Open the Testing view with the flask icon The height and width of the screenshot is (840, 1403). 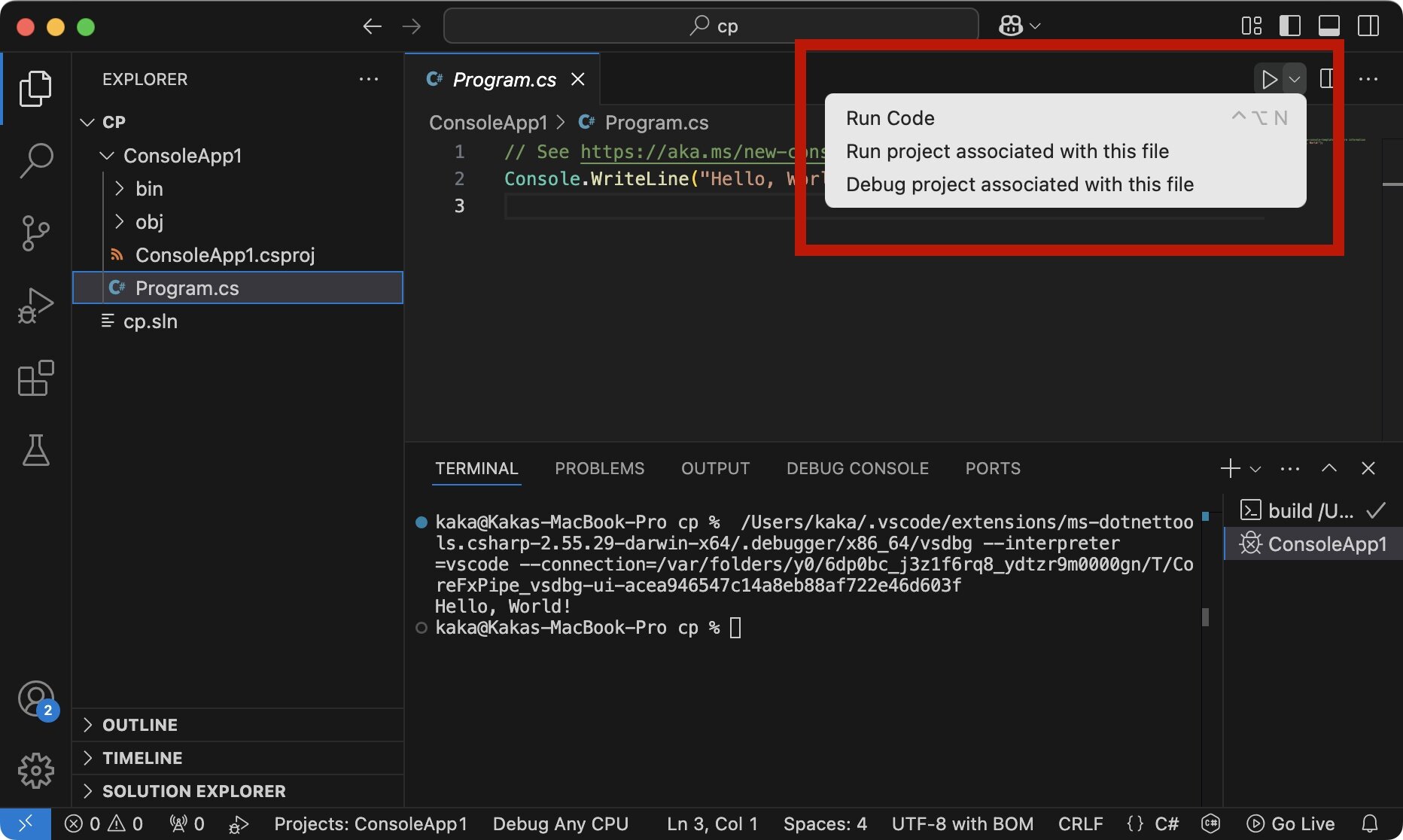click(x=35, y=451)
